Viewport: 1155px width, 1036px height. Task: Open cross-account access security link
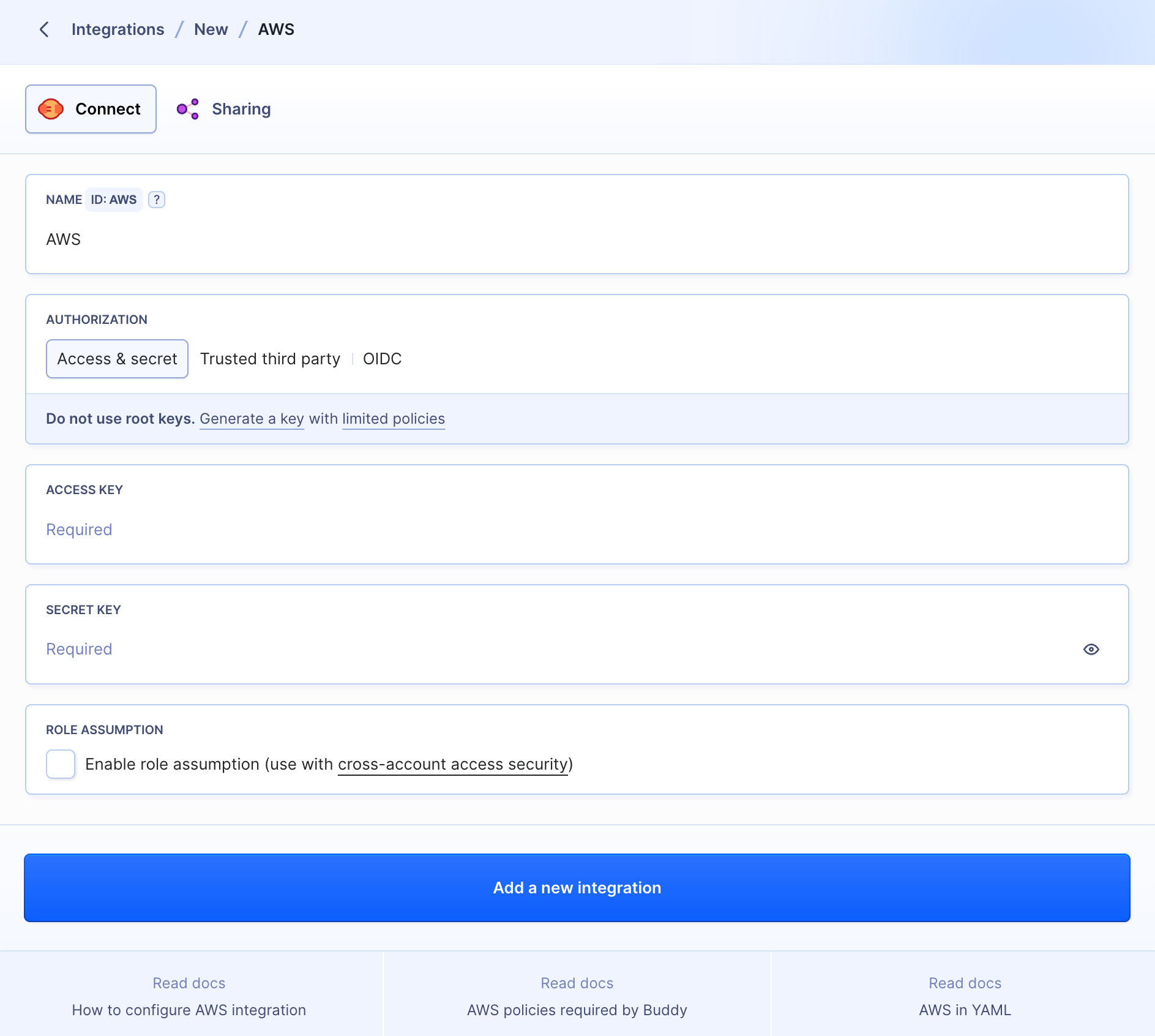[453, 764]
